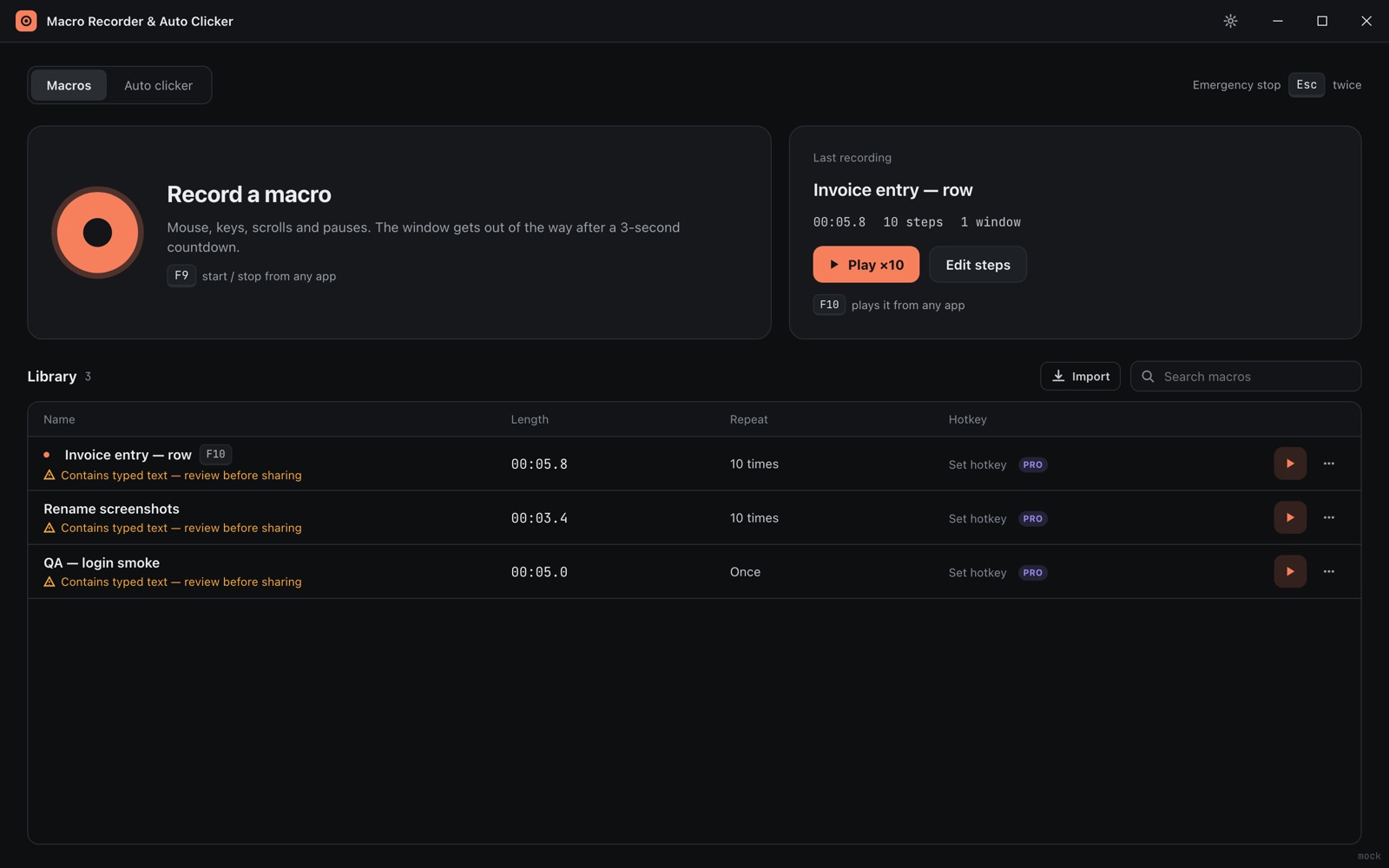Open Edit steps for Invoice entry — row

point(978,265)
